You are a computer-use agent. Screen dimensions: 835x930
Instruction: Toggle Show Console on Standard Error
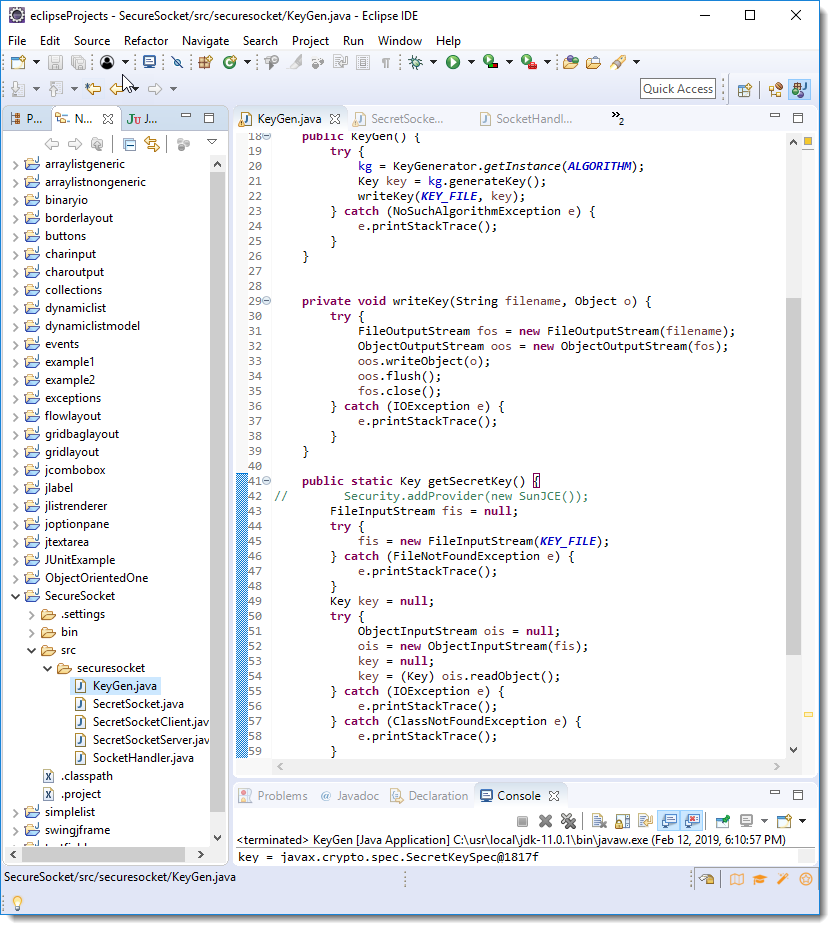(692, 821)
